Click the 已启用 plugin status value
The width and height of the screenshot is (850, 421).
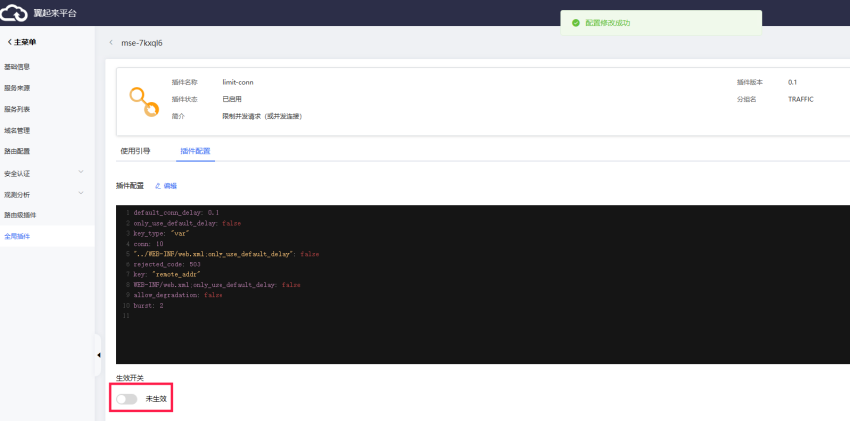pyautogui.click(x=232, y=99)
